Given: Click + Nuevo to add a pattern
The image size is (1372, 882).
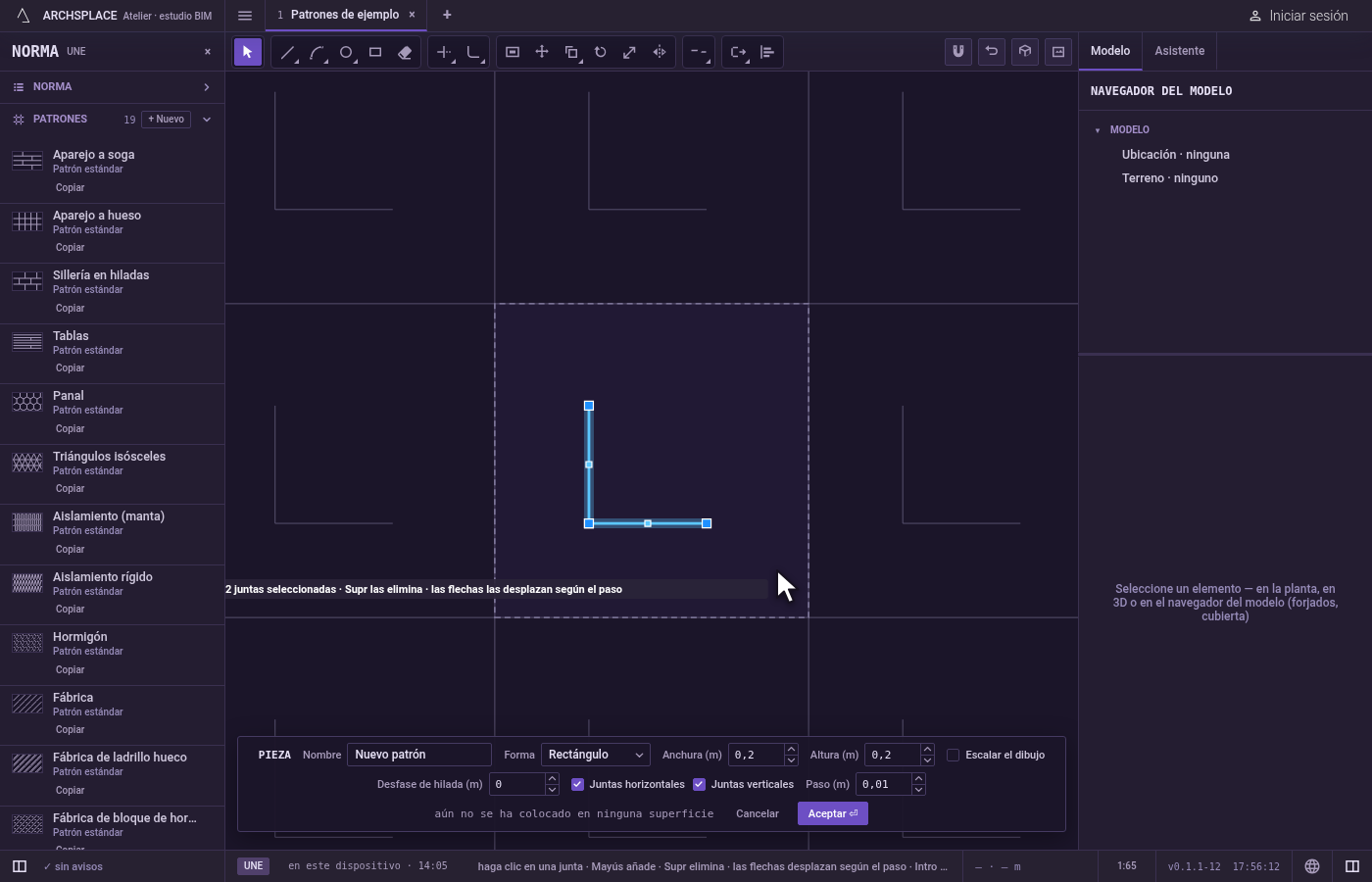Looking at the screenshot, I should point(167,120).
